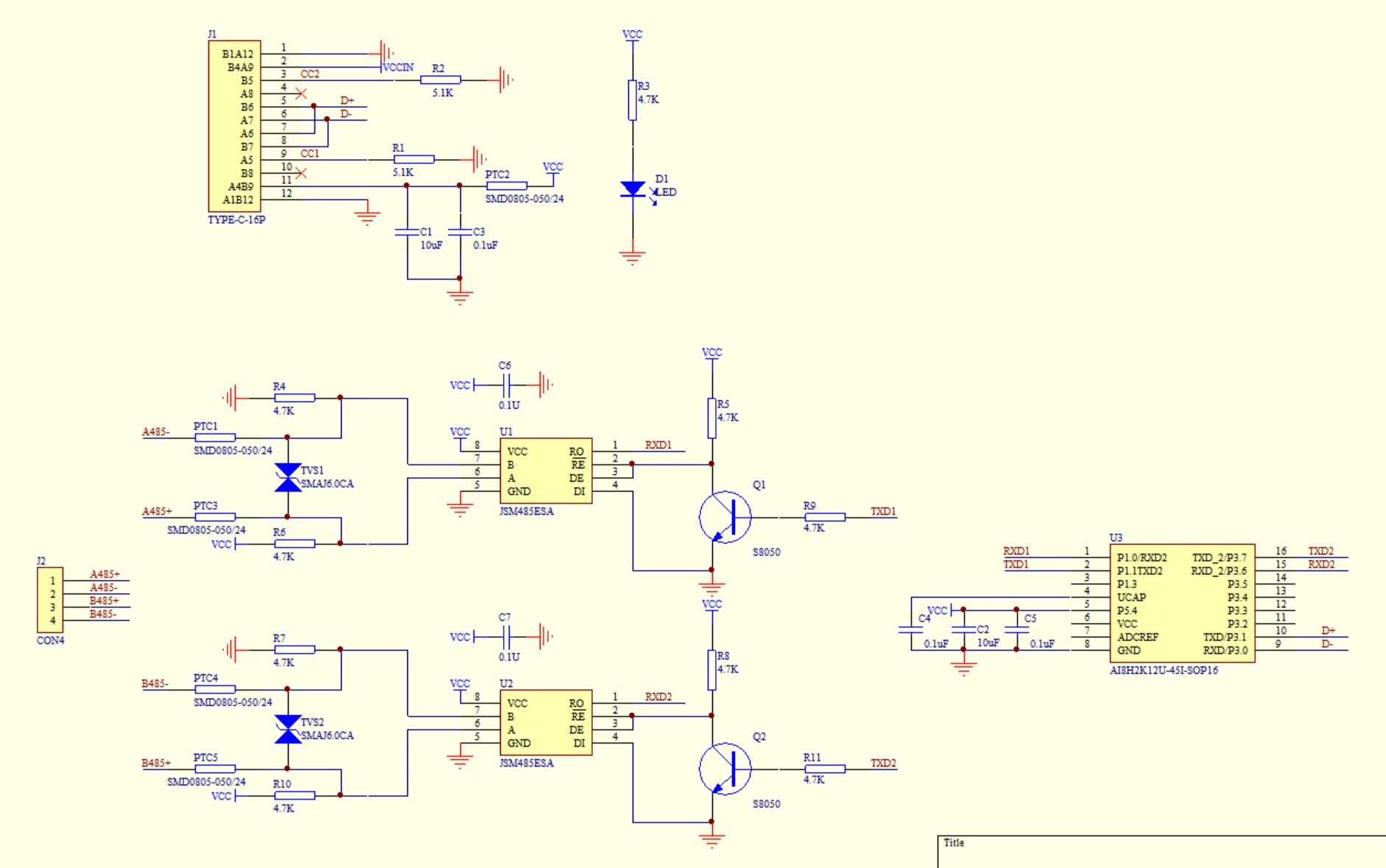This screenshot has width=1386, height=868.
Task: Select the VCCIN net label near J1
Action: pos(398,68)
